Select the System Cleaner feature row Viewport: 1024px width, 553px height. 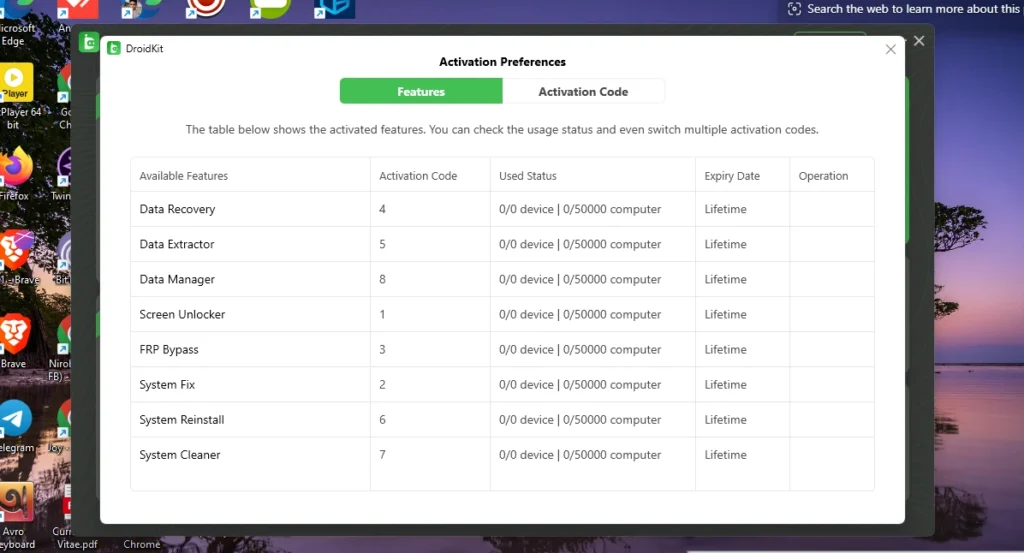coord(502,455)
